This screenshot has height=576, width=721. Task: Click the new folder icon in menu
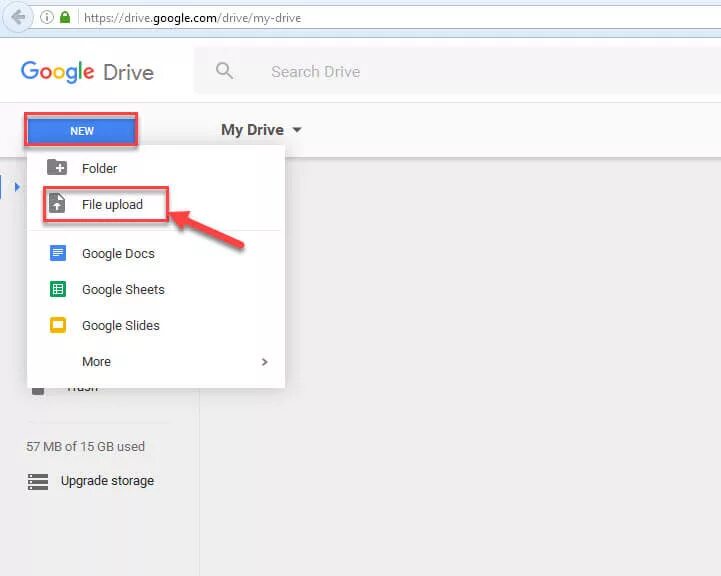[x=57, y=167]
